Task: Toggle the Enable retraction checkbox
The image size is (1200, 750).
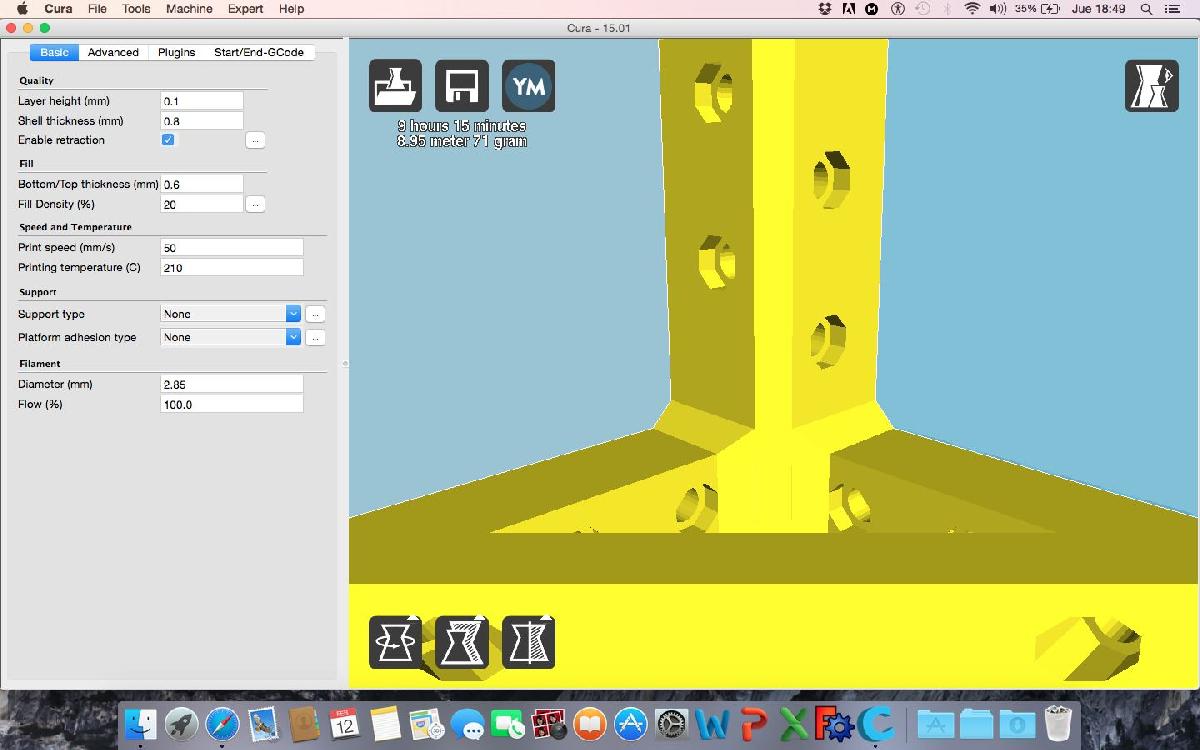Action: [168, 140]
